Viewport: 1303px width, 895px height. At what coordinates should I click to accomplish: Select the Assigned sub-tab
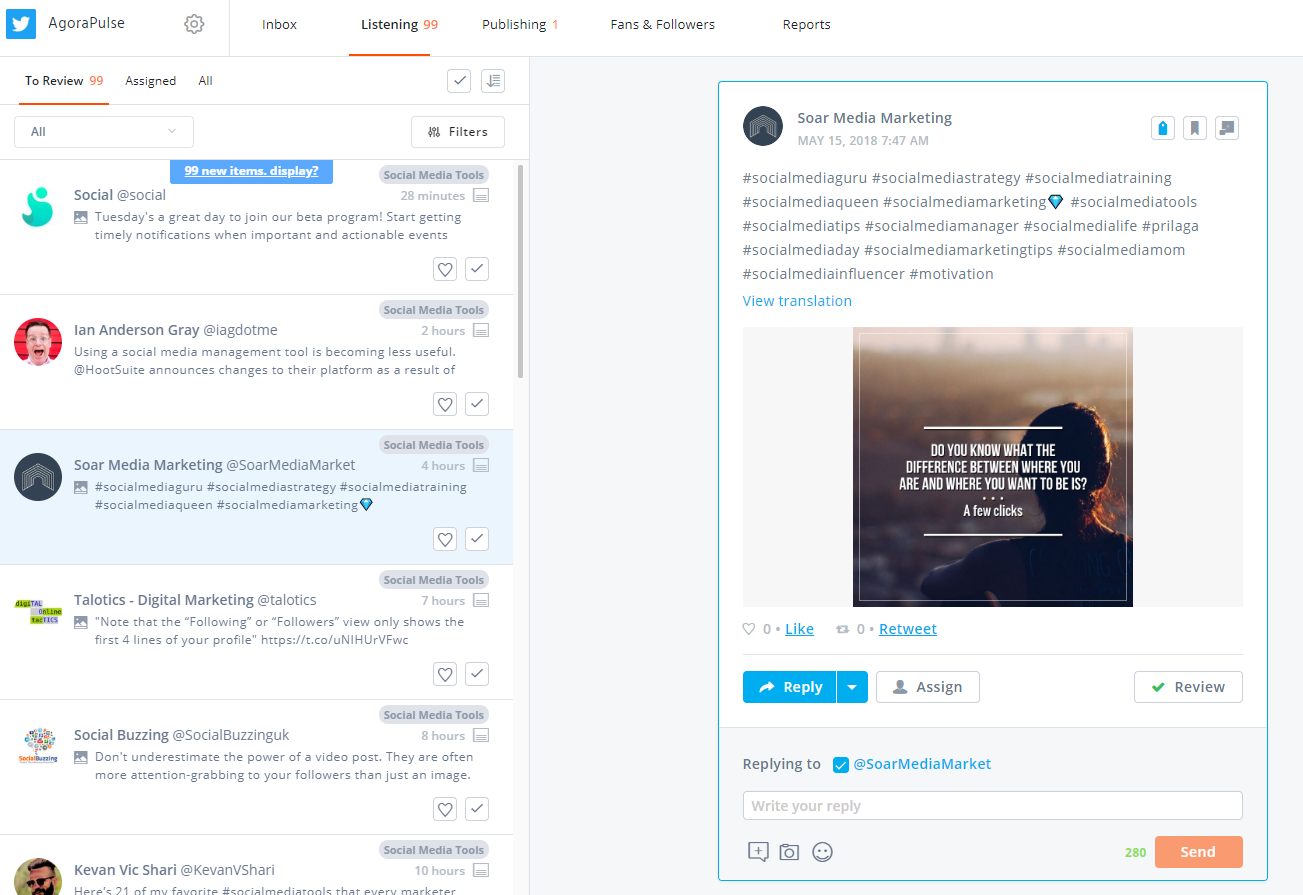150,81
